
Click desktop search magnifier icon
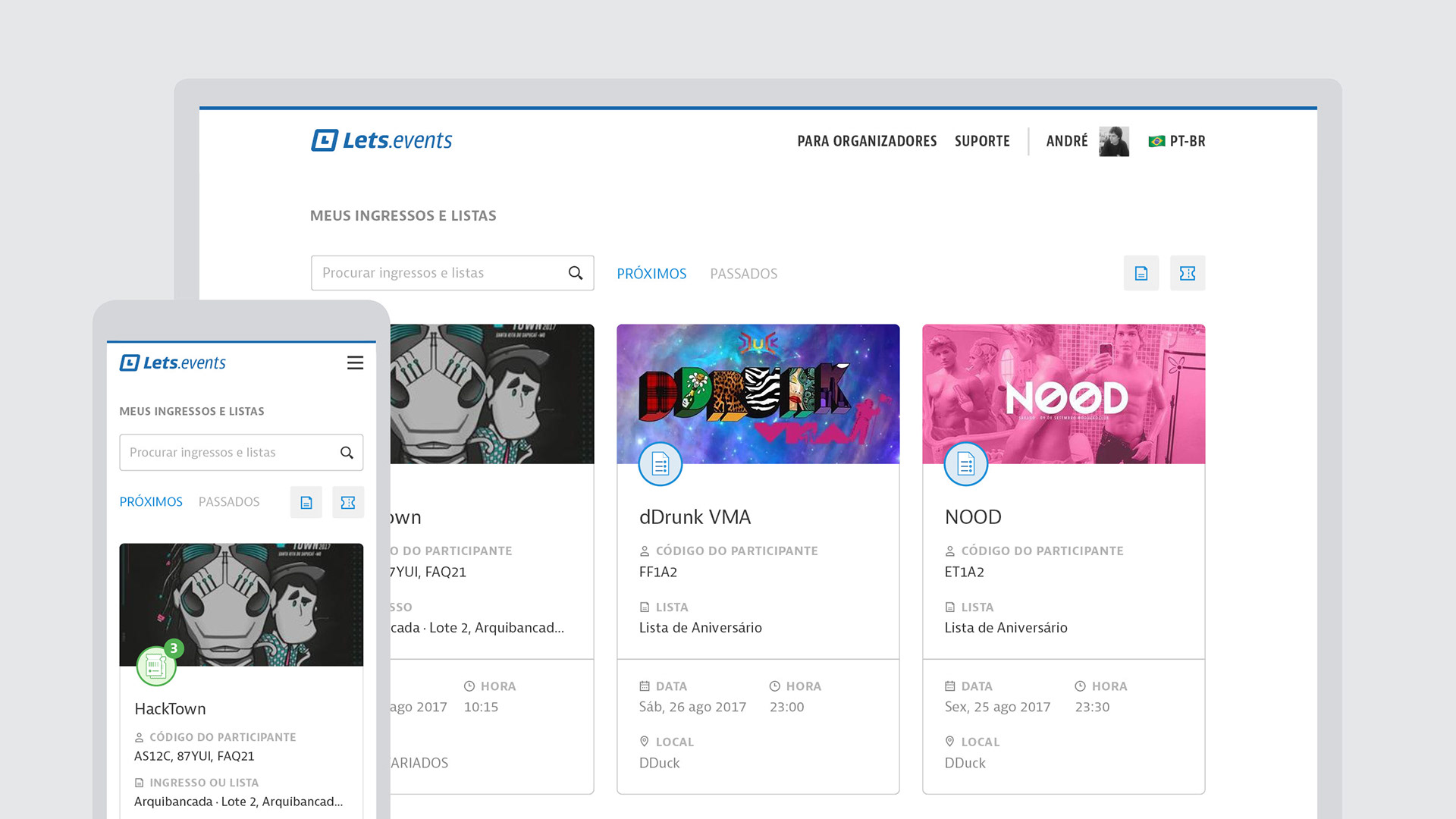pyautogui.click(x=576, y=273)
